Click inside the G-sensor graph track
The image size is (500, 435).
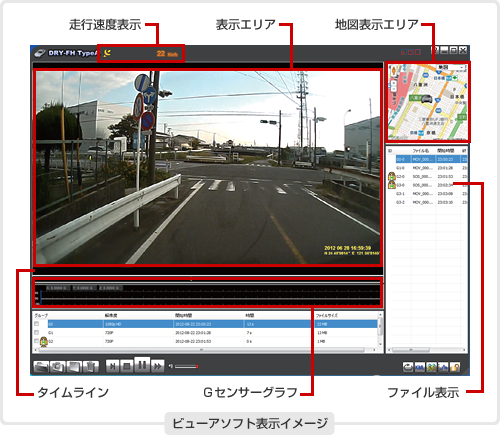click(210, 297)
